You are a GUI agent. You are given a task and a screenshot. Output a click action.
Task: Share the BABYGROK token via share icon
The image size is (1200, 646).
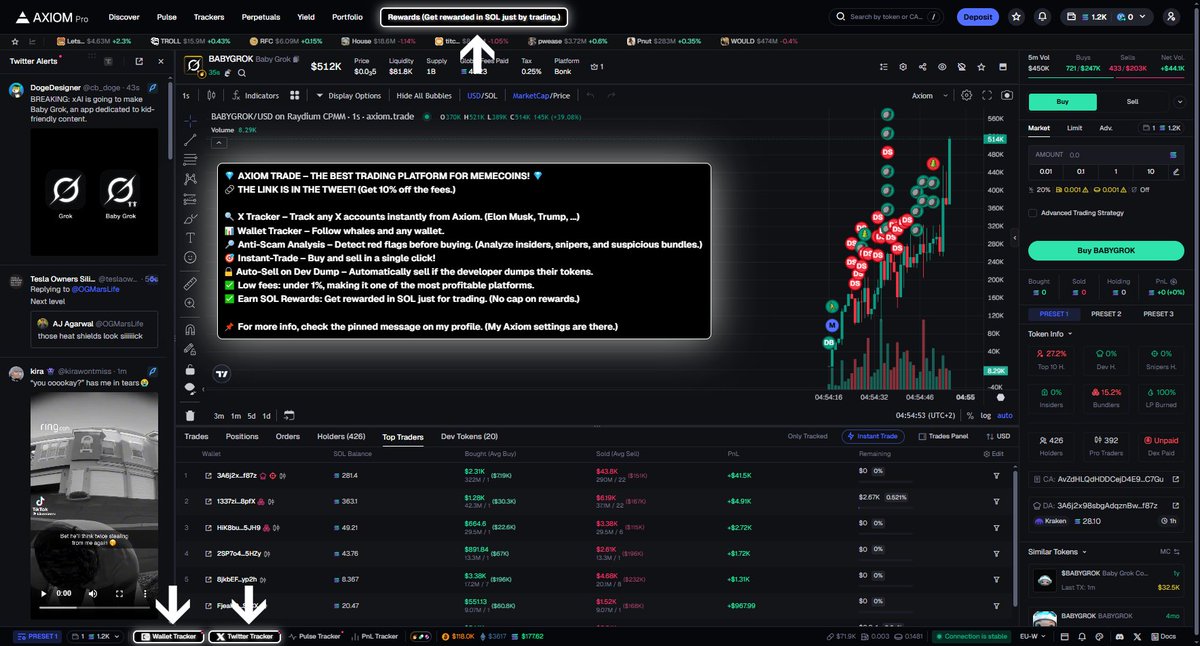pyautogui.click(x=921, y=66)
